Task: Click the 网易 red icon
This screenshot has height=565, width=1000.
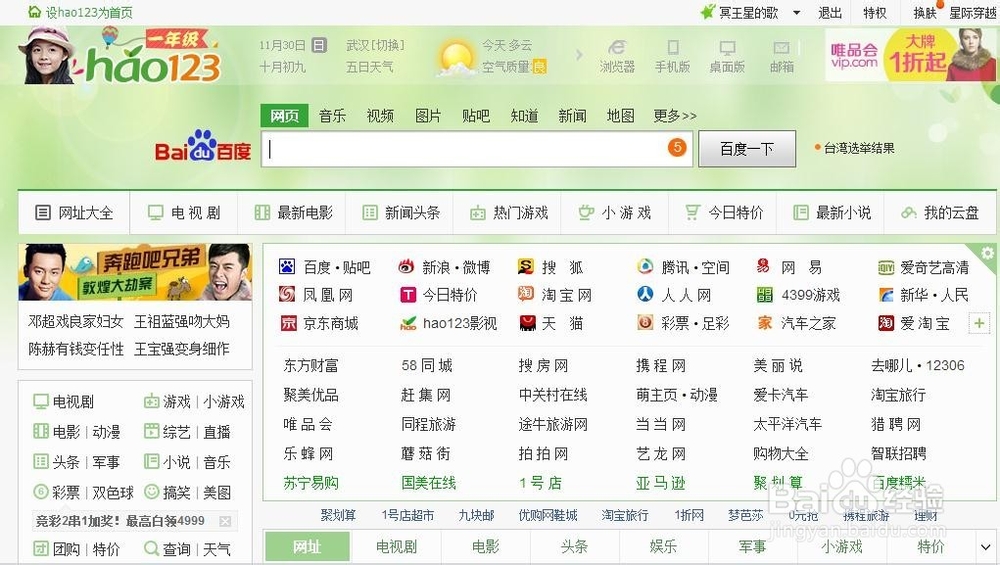Action: pyautogui.click(x=763, y=267)
